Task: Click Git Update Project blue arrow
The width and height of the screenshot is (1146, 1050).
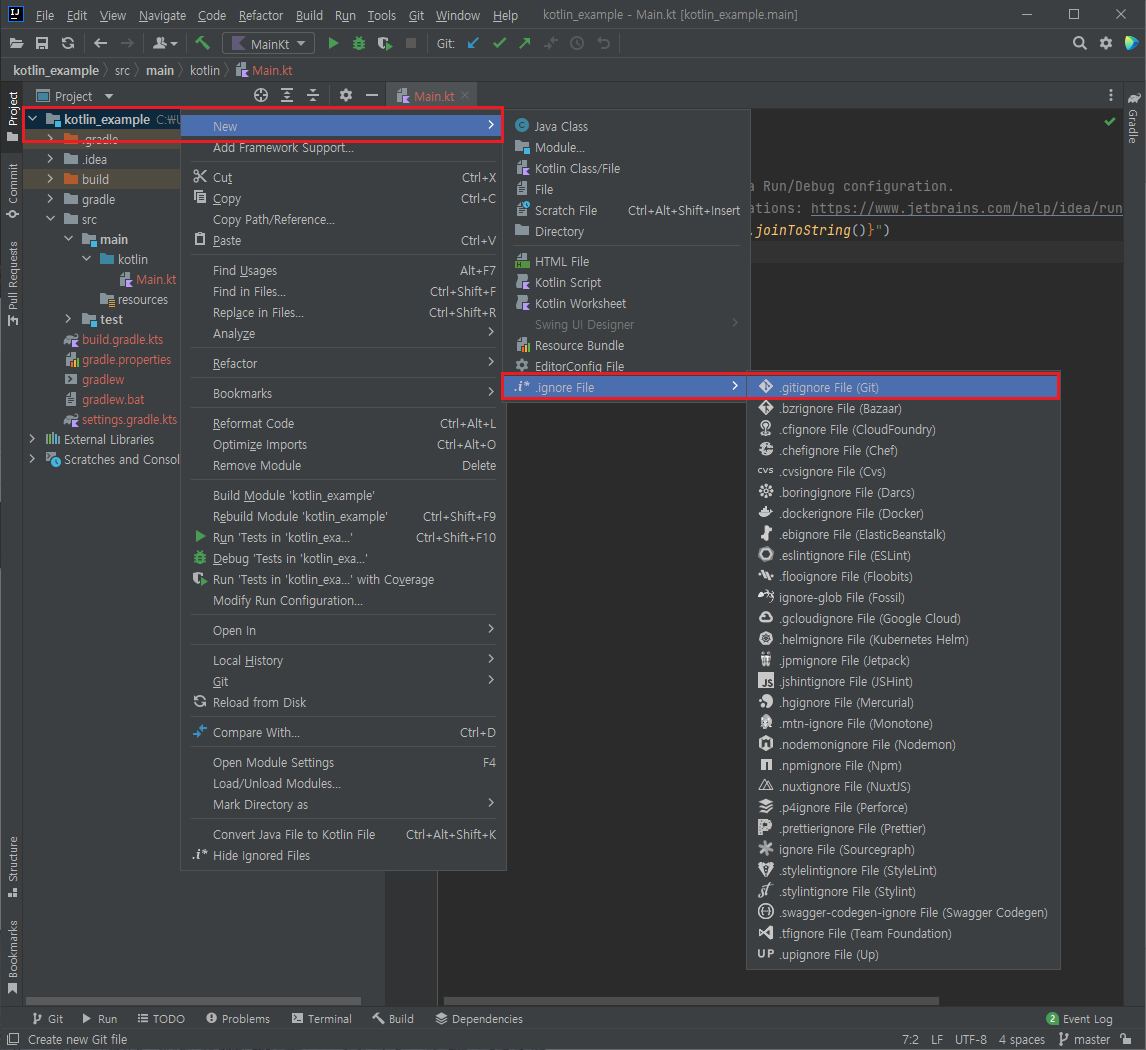Action: point(474,43)
